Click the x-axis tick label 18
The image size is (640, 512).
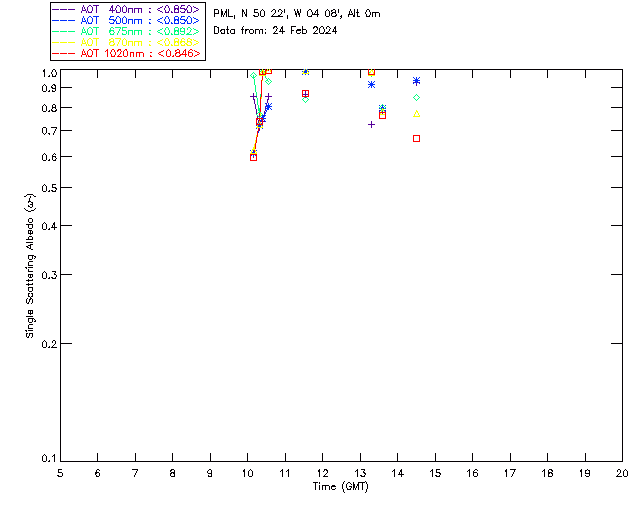click(548, 473)
